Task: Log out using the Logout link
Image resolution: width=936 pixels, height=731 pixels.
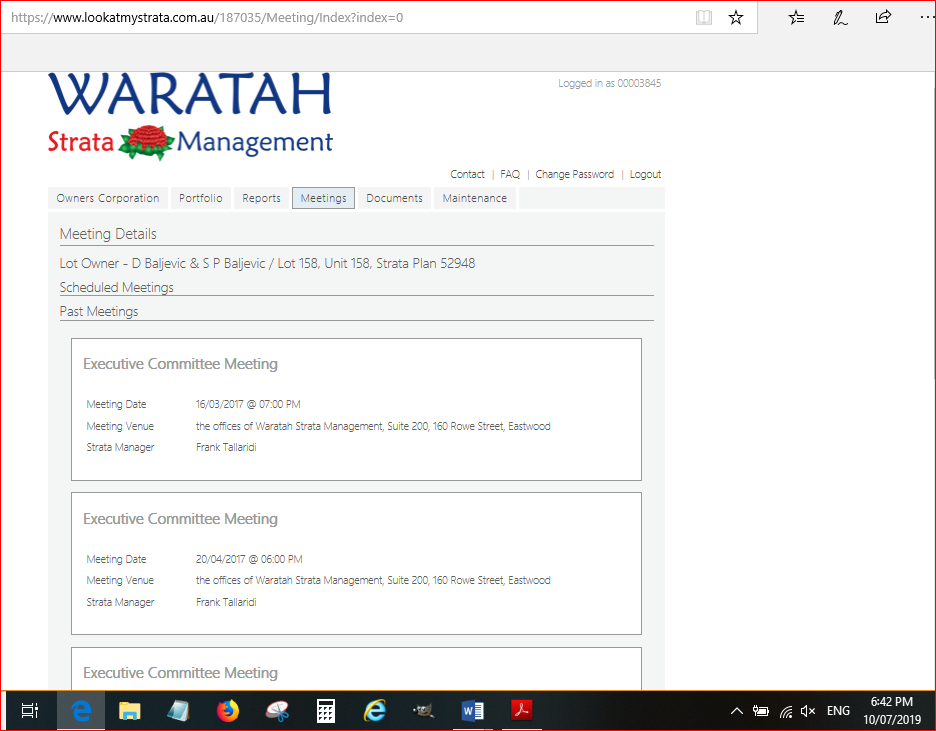Action: [645, 174]
